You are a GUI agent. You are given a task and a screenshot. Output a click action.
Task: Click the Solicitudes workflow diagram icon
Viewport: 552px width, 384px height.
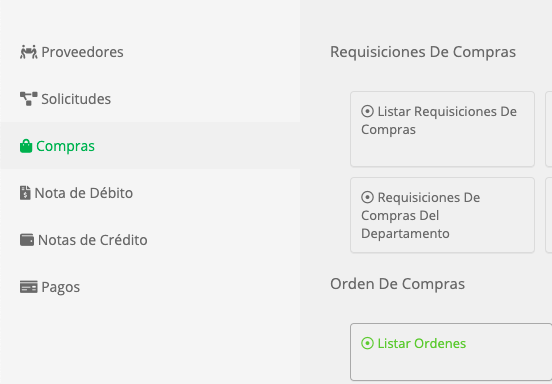[29, 99]
